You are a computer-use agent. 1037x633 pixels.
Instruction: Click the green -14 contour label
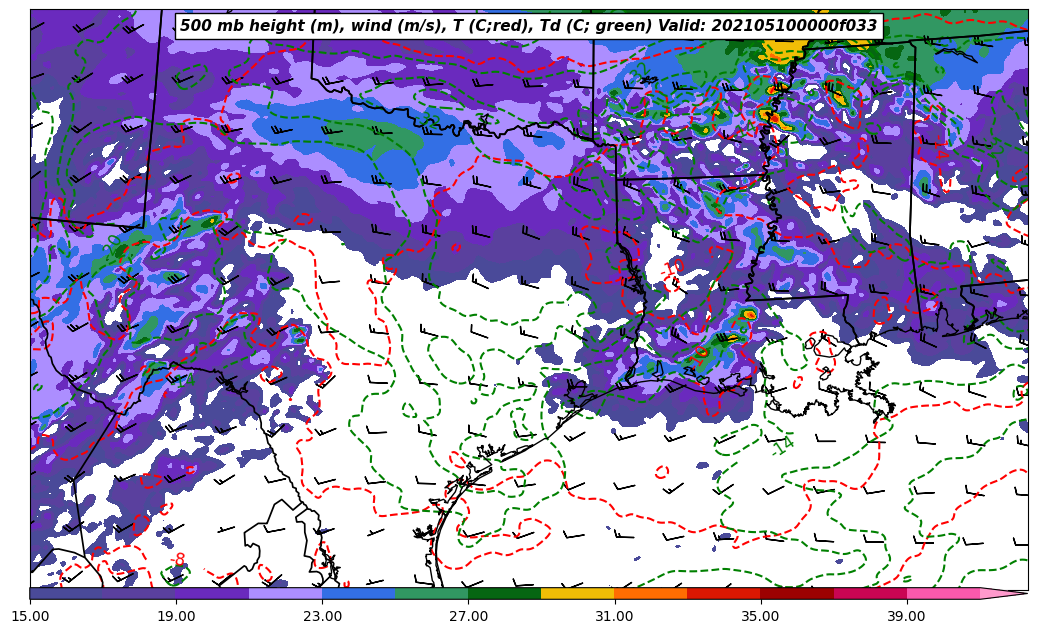[x=781, y=444]
